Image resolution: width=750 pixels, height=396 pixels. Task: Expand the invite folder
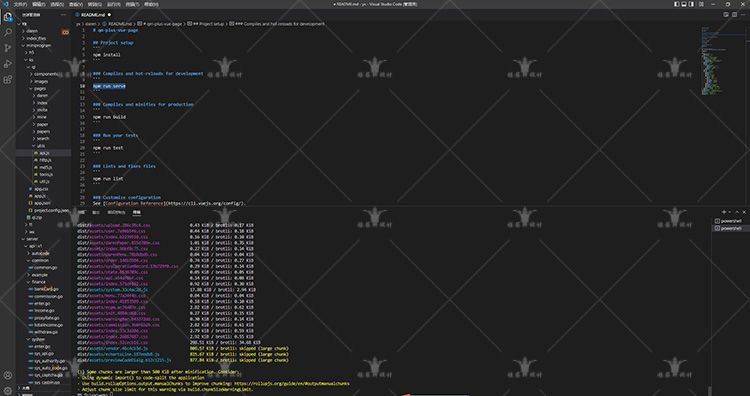[x=43, y=110]
